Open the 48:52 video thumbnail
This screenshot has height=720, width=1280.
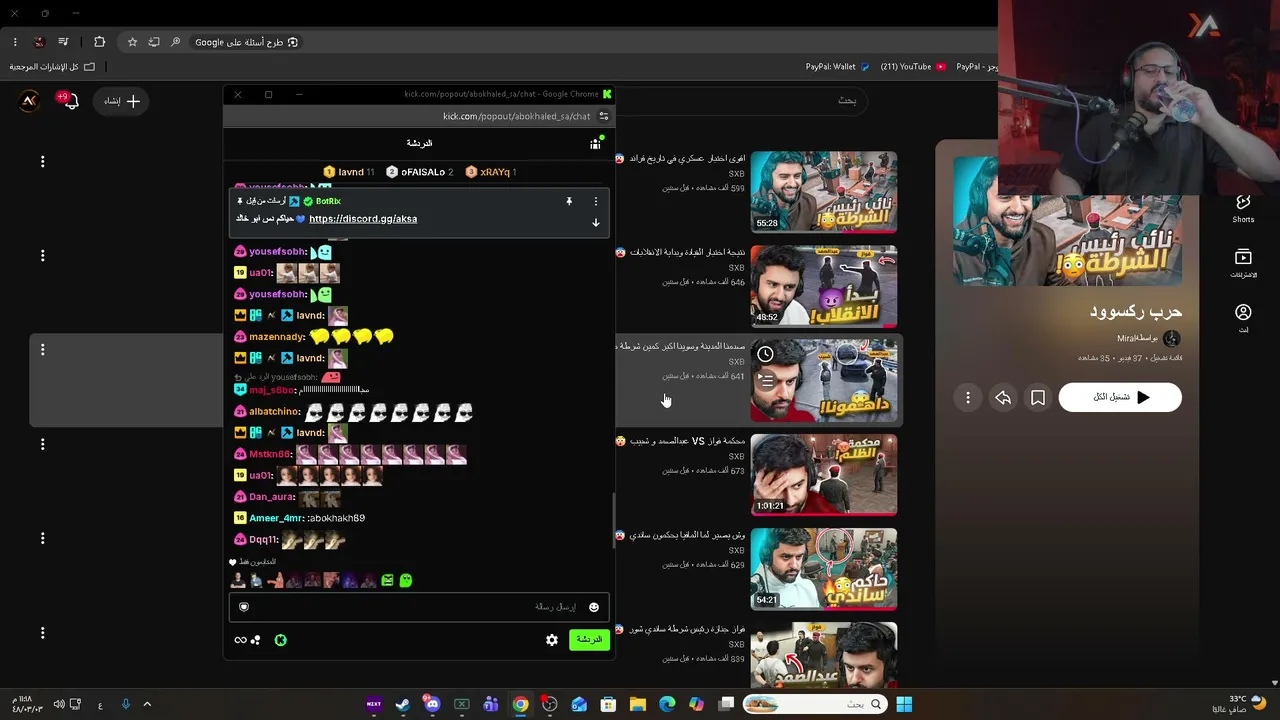(824, 286)
